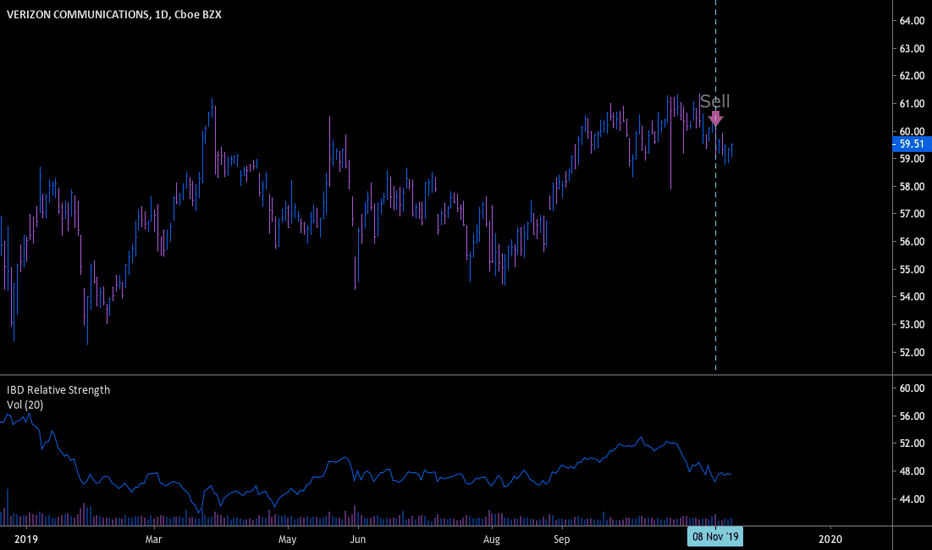Click the 52.00 price axis label in main chart
932x550 pixels.
(912, 353)
